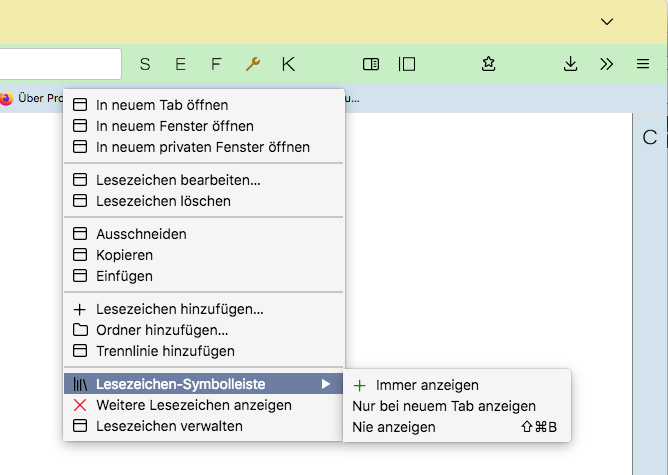
Task: Click the wrench developer tools icon
Action: tap(252, 64)
